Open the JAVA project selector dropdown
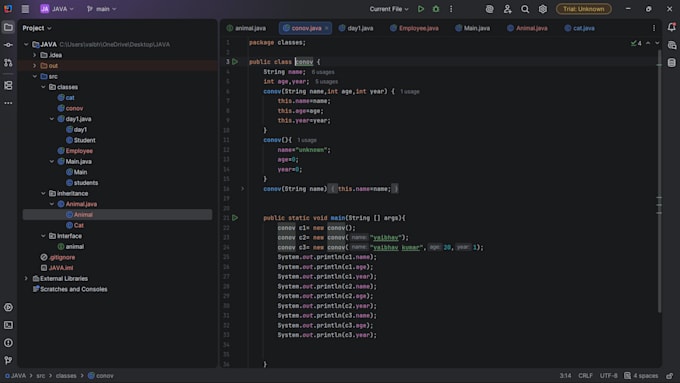This screenshot has width=680, height=383. click(x=57, y=9)
